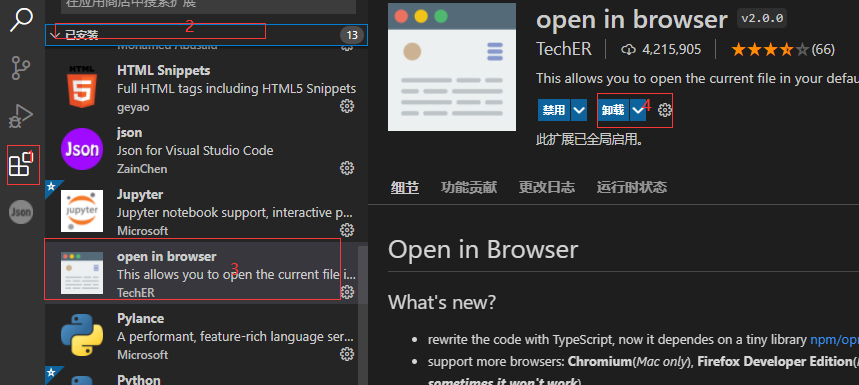Viewport: 859px width, 385px height.
Task: Click the v2.0.0 version badge
Action: (763, 19)
